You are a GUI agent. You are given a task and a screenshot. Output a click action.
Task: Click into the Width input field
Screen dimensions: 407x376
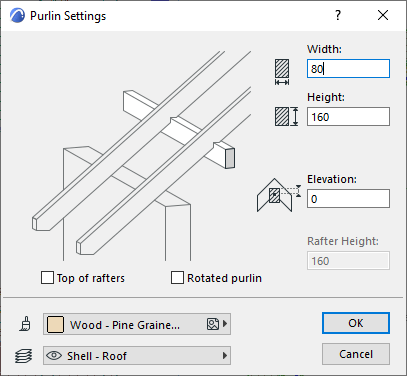[348, 69]
